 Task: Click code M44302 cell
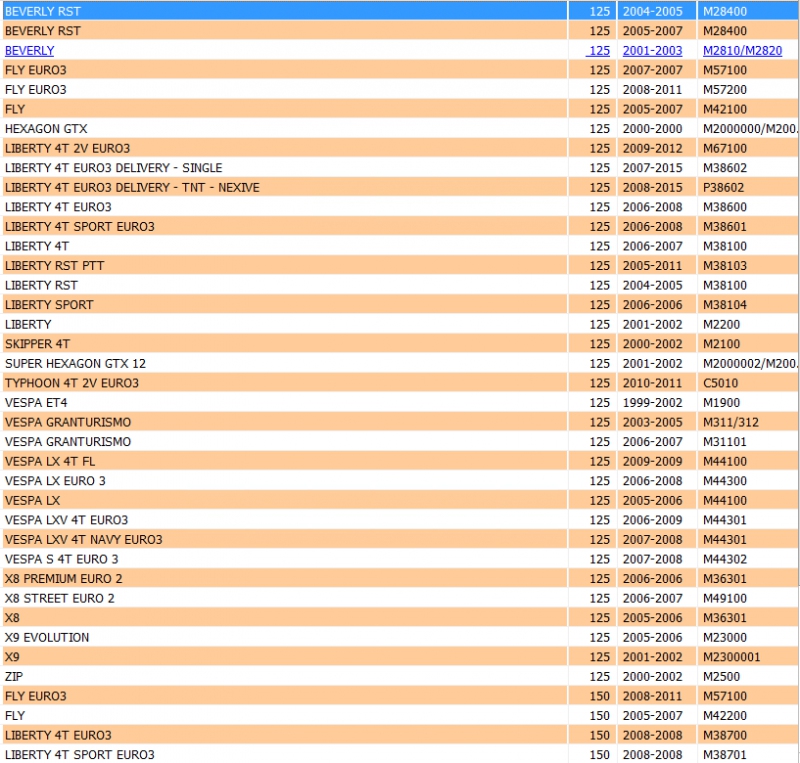click(747, 559)
